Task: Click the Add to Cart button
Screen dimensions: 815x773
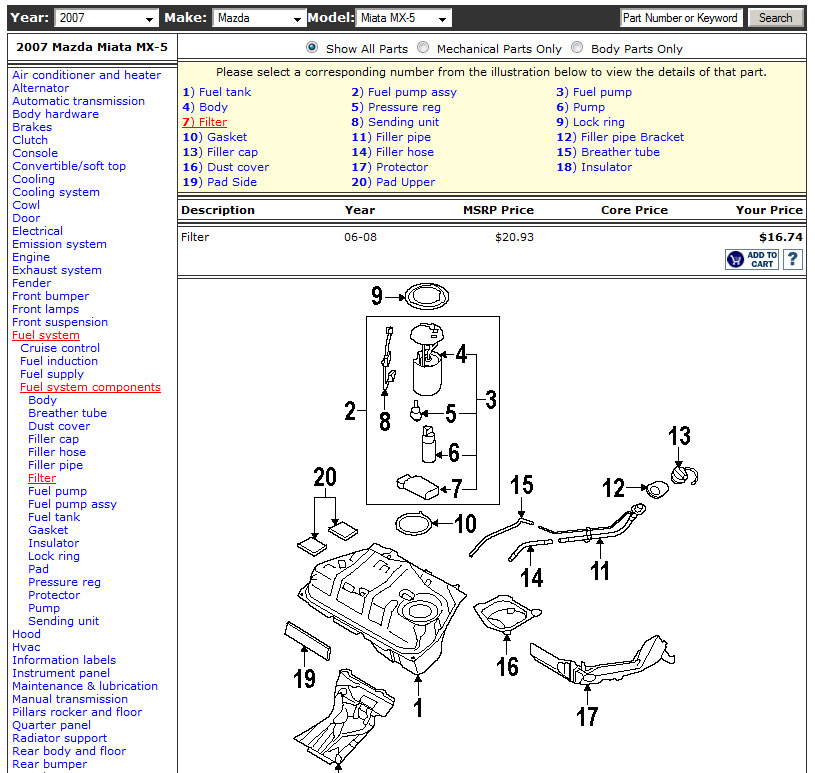Action: coord(752,259)
